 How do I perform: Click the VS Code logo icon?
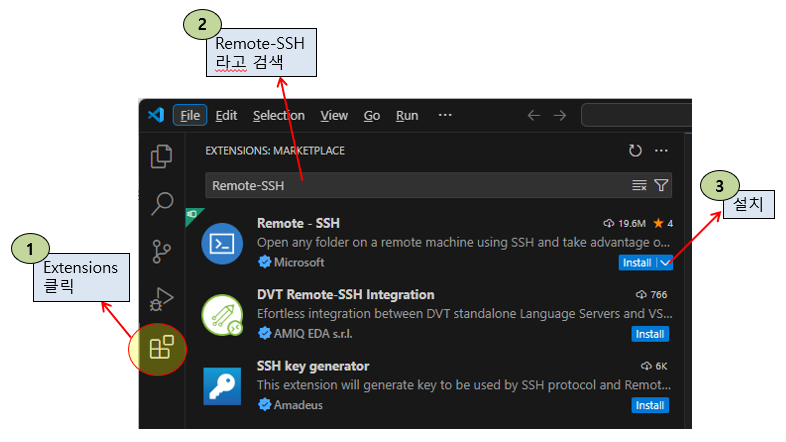tap(156, 115)
